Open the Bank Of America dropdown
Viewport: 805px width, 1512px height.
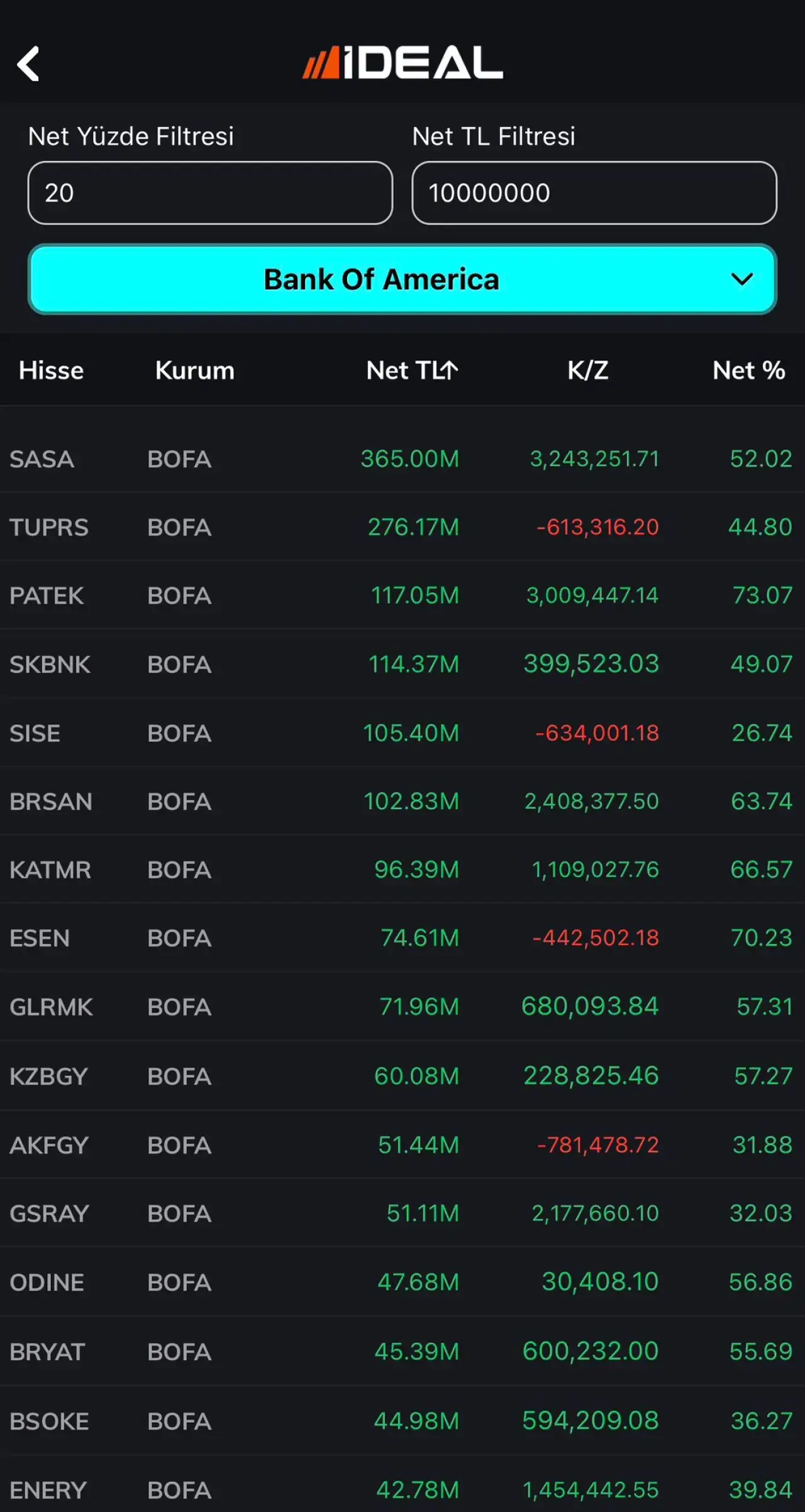click(381, 279)
